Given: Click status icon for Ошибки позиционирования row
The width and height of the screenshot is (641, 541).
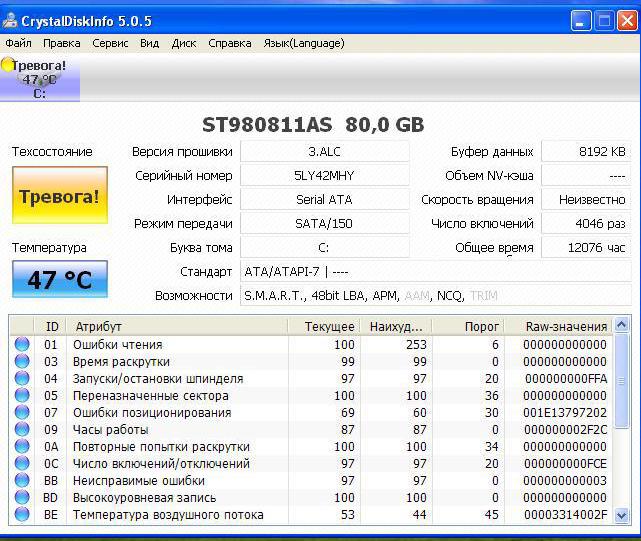Looking at the screenshot, I should 22,412.
